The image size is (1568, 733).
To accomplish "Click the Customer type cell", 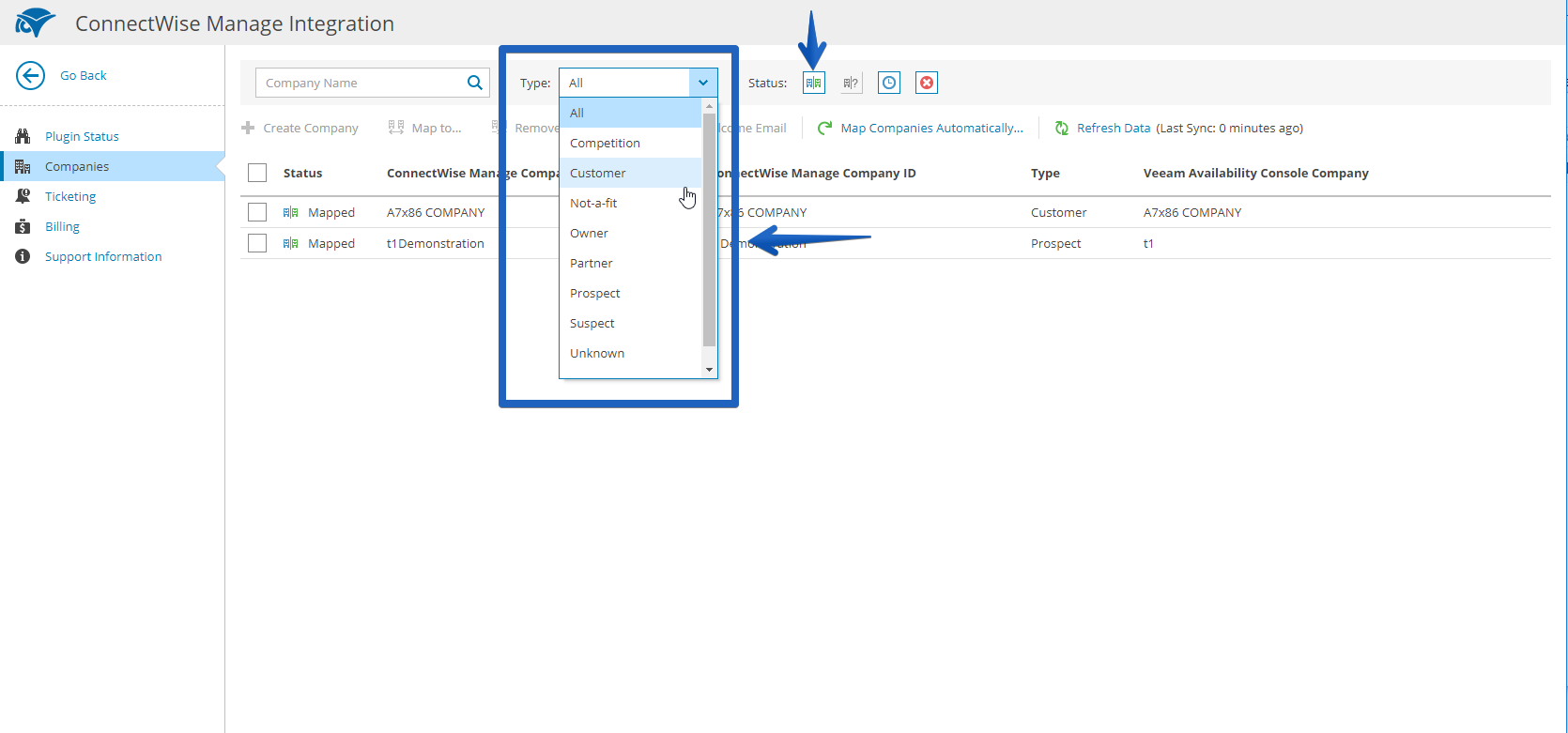I will pyautogui.click(x=1058, y=212).
